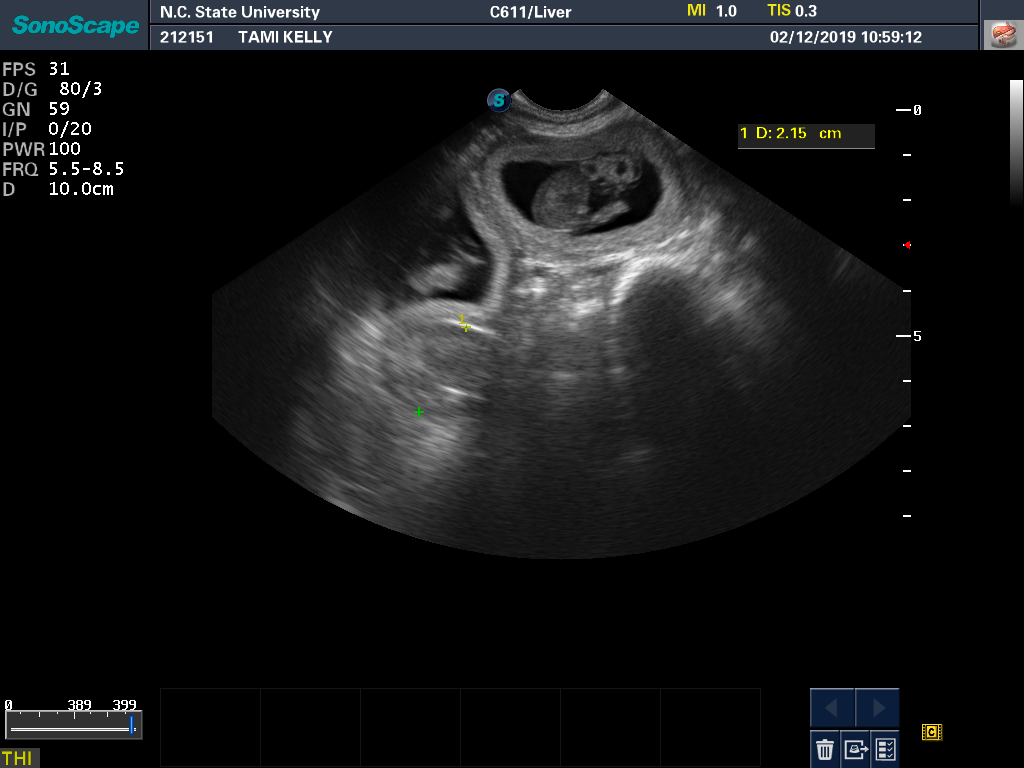
Task: Go to previous image with left arrow
Action: point(832,708)
